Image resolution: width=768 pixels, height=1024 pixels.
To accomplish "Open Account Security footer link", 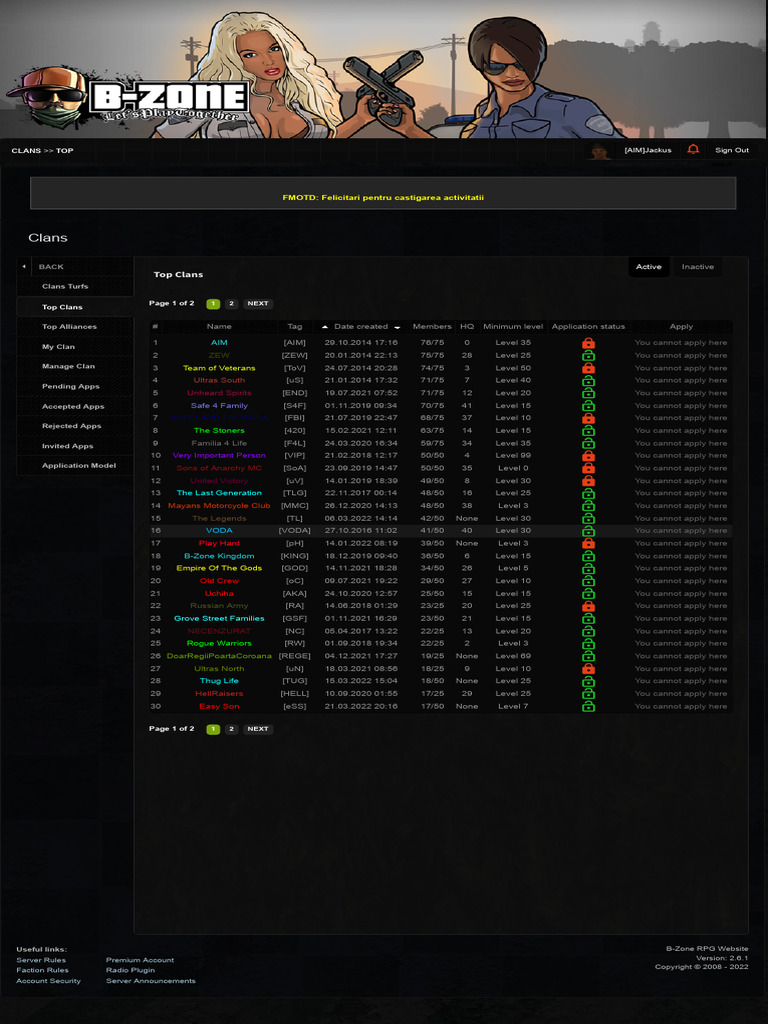I will coord(48,981).
